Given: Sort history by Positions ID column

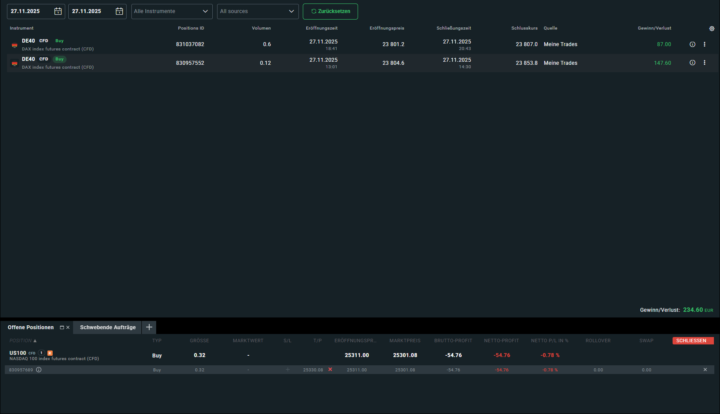Looking at the screenshot, I should pos(191,28).
